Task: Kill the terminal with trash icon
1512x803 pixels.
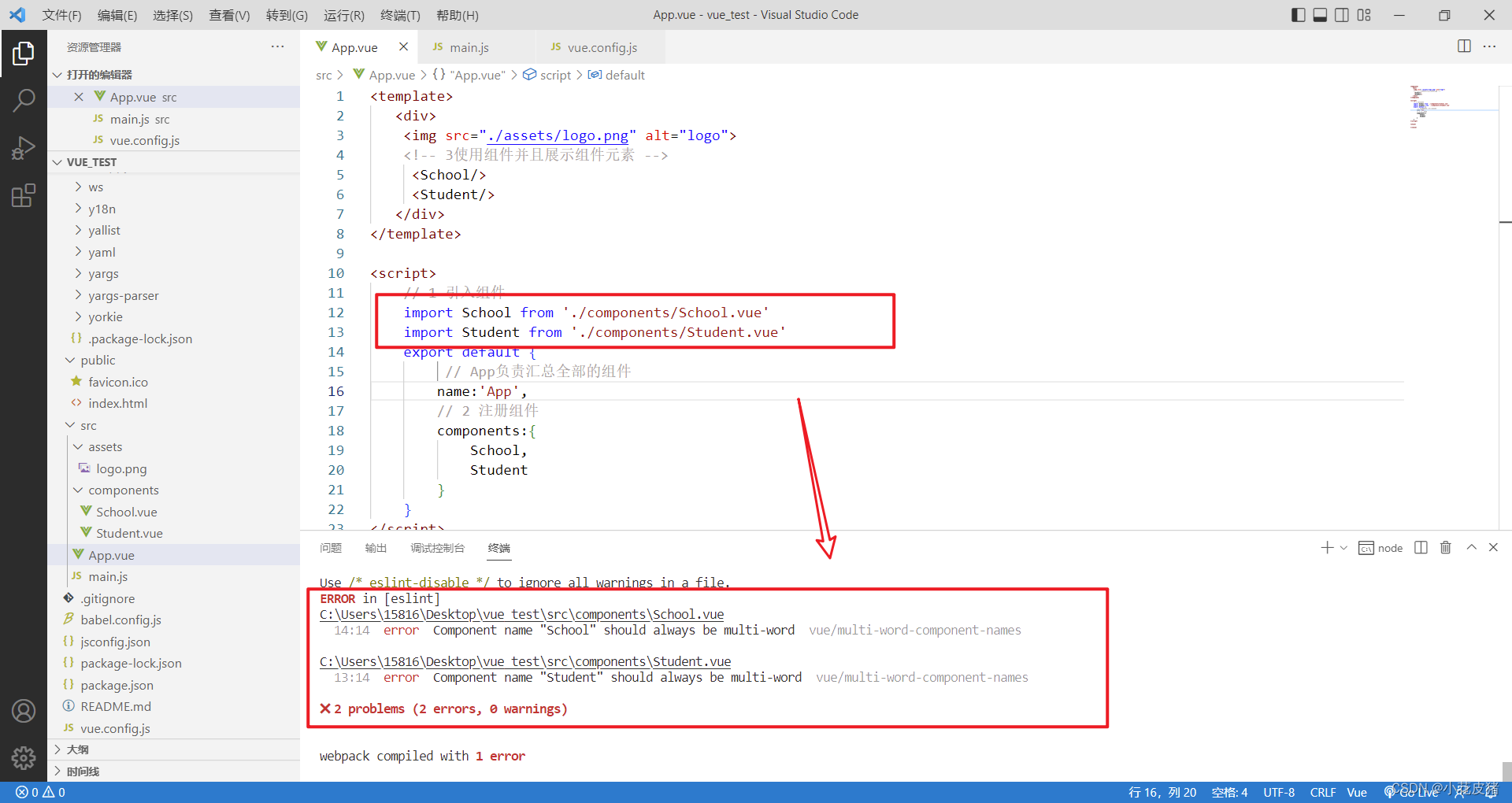Action: tap(1446, 547)
